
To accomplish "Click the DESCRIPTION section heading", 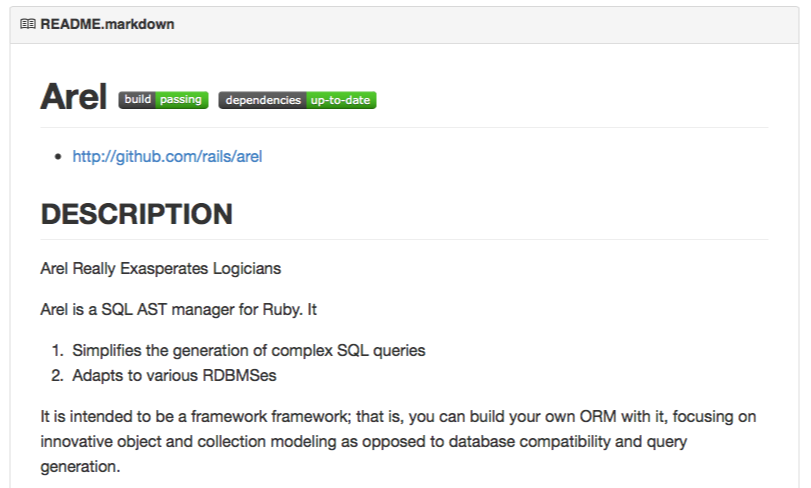I will 136,214.
